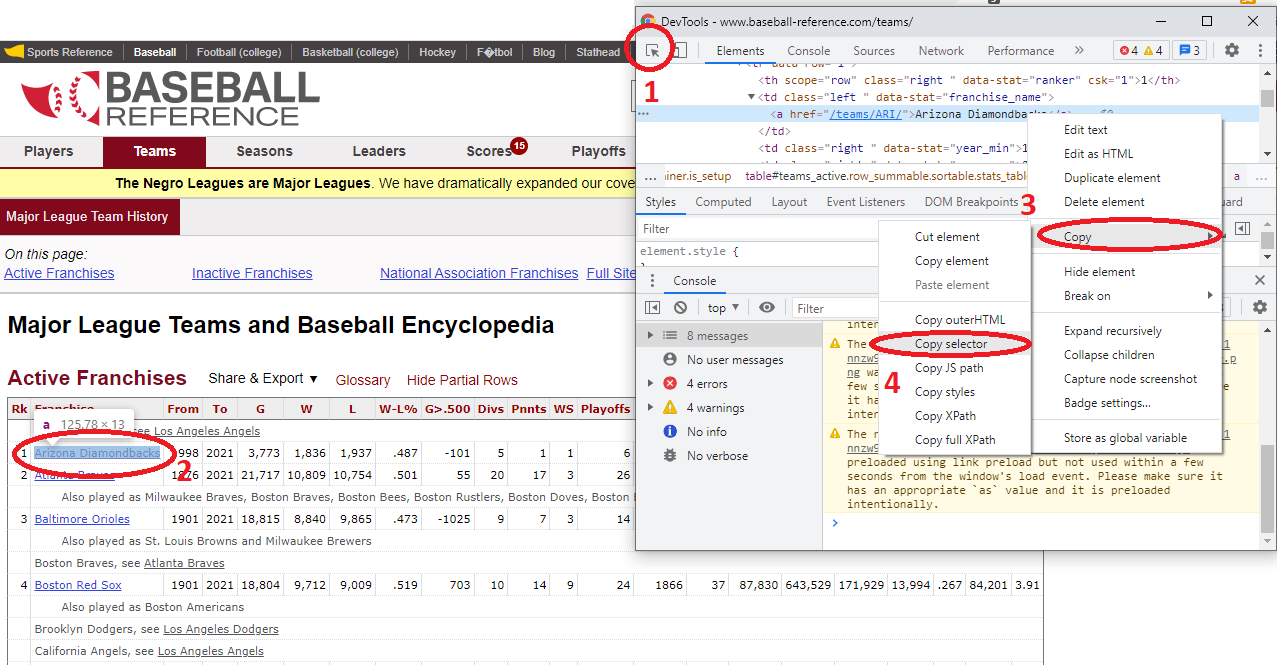Open the DevTools three-dot customize menu

point(1258,51)
